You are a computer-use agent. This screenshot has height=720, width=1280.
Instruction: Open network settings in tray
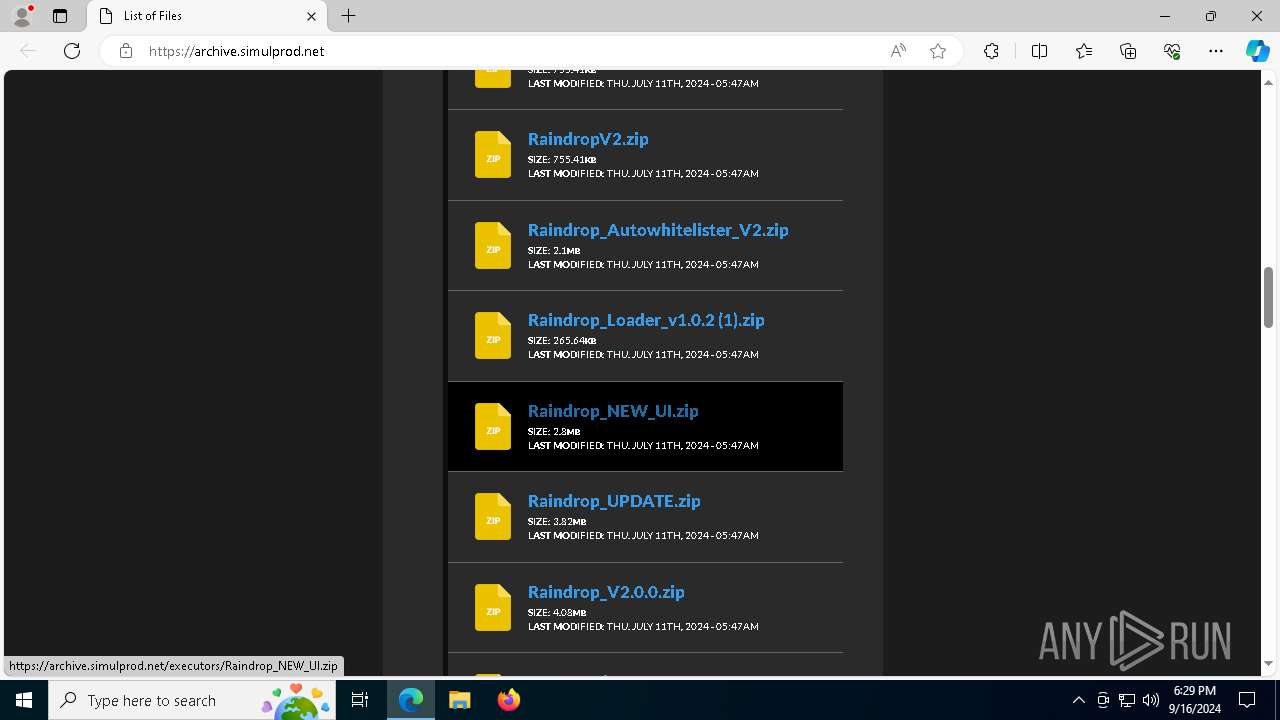click(1127, 700)
